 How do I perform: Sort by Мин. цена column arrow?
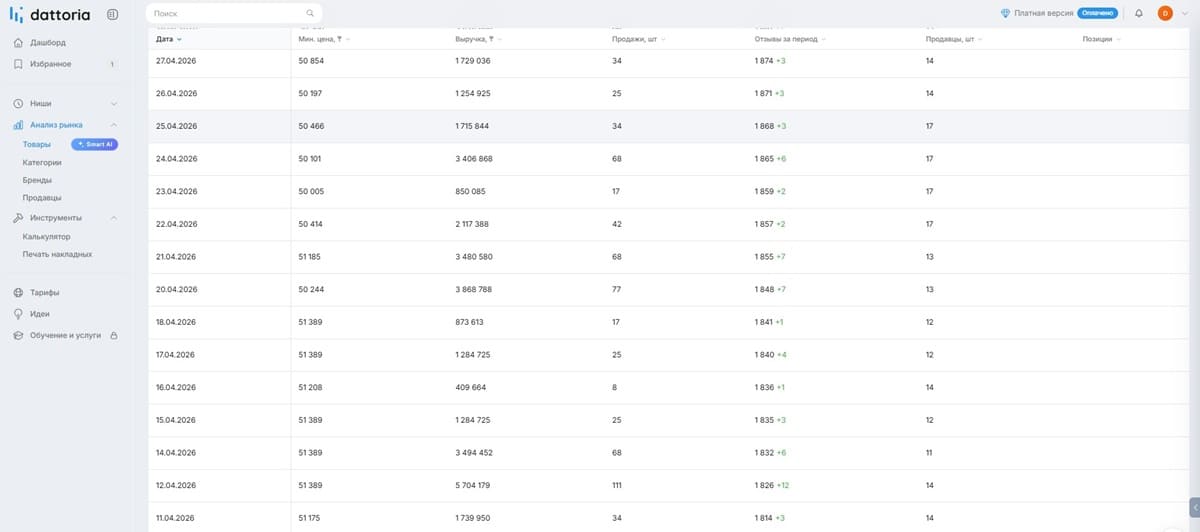[348, 39]
